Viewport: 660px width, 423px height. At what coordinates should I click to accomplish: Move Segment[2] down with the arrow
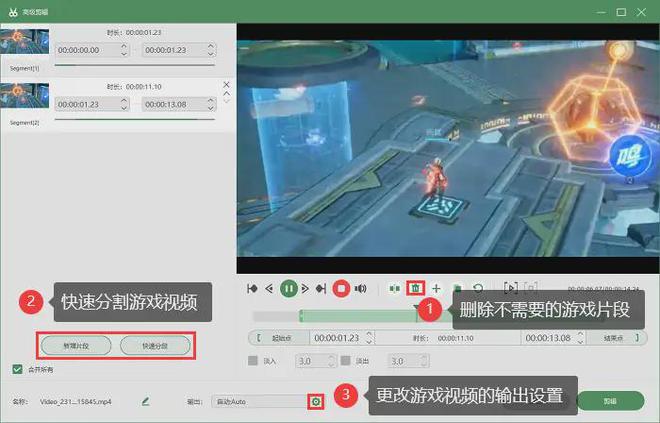(x=226, y=101)
